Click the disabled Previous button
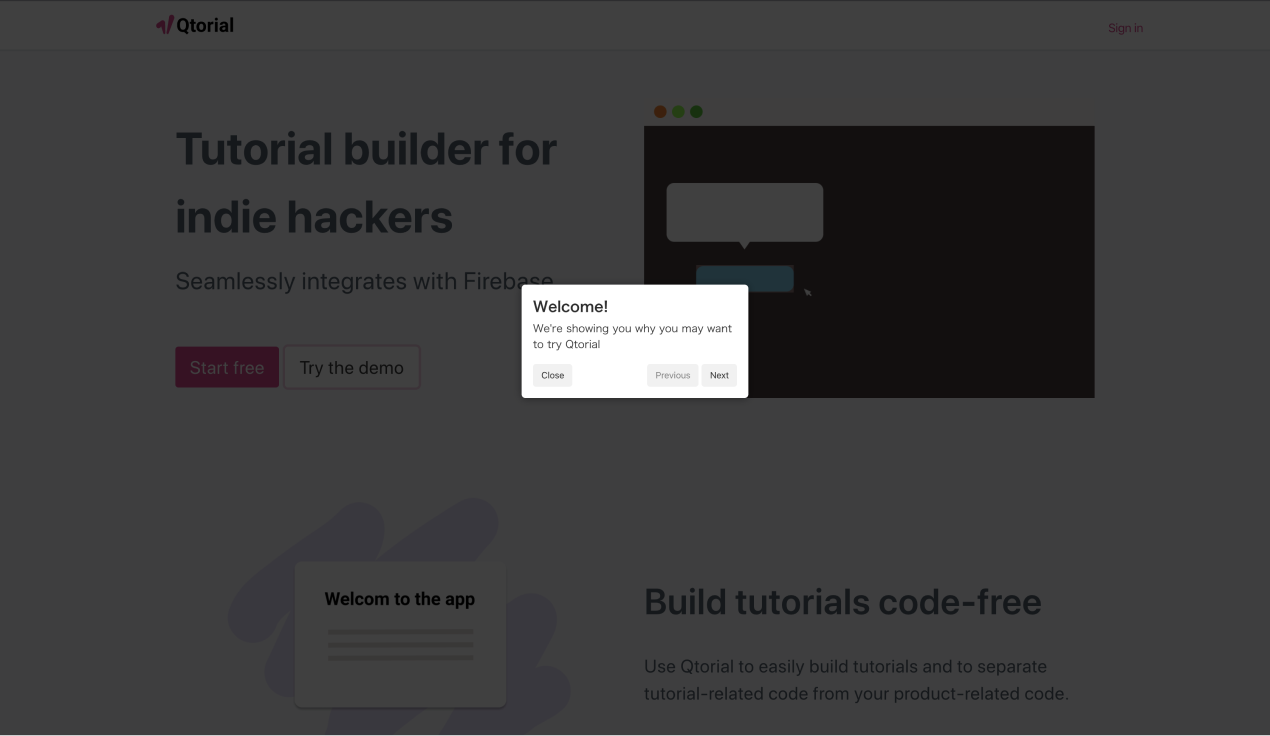This screenshot has height=736, width=1270. 673,375
